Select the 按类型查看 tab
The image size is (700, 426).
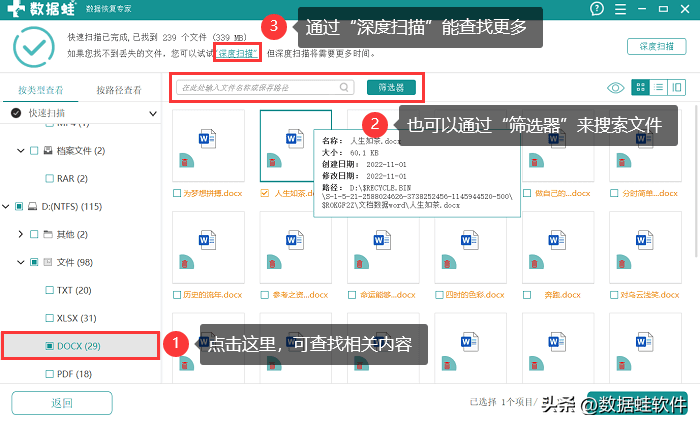point(39,90)
